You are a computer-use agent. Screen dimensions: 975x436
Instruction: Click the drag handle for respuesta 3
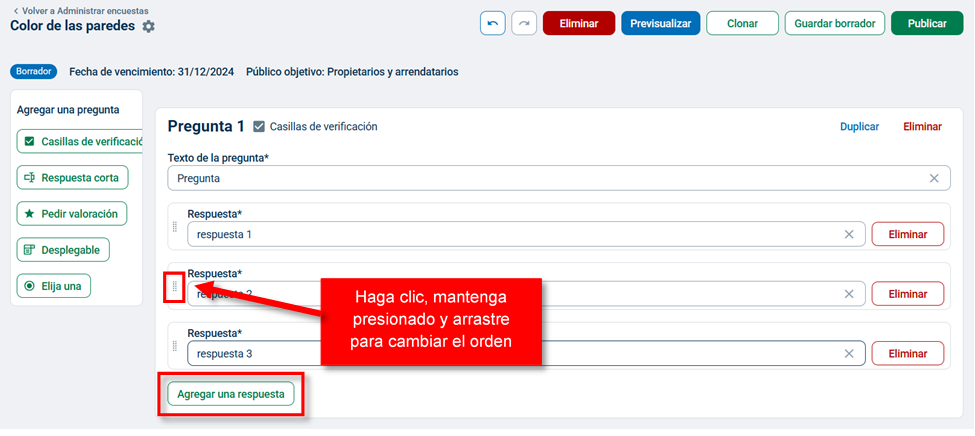coord(175,346)
